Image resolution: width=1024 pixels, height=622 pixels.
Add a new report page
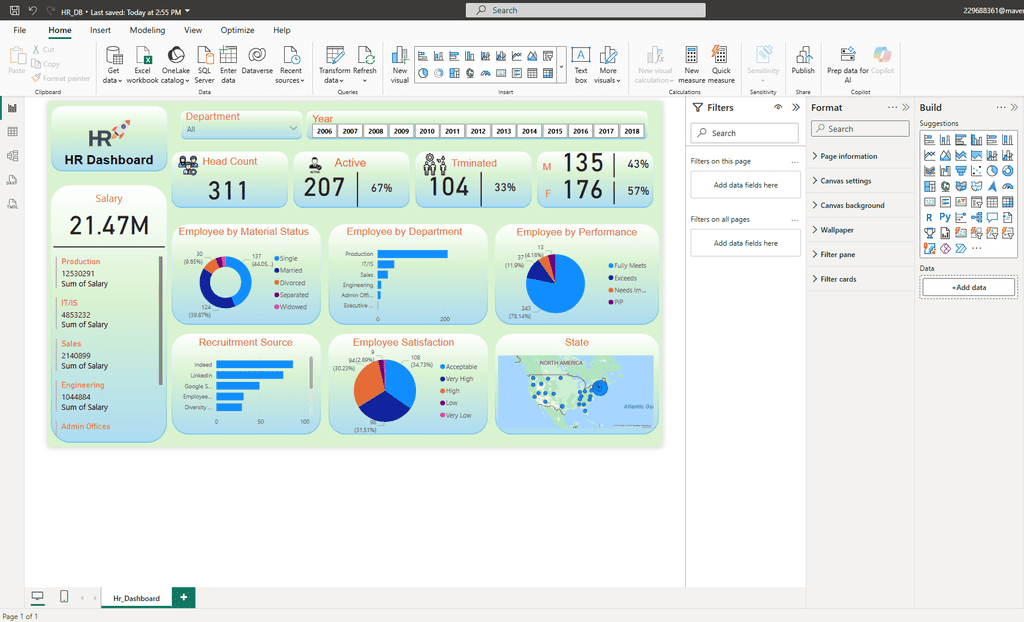point(183,597)
